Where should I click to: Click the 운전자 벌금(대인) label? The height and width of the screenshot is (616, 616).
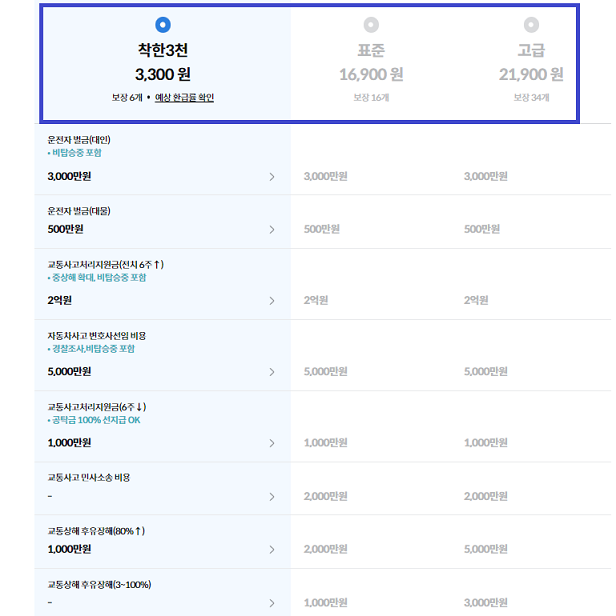pos(79,140)
